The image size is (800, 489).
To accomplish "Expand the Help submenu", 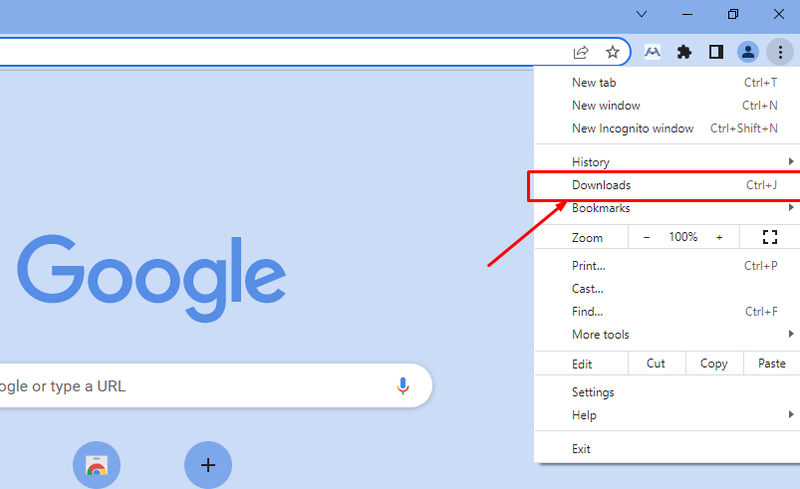I will pos(667,415).
